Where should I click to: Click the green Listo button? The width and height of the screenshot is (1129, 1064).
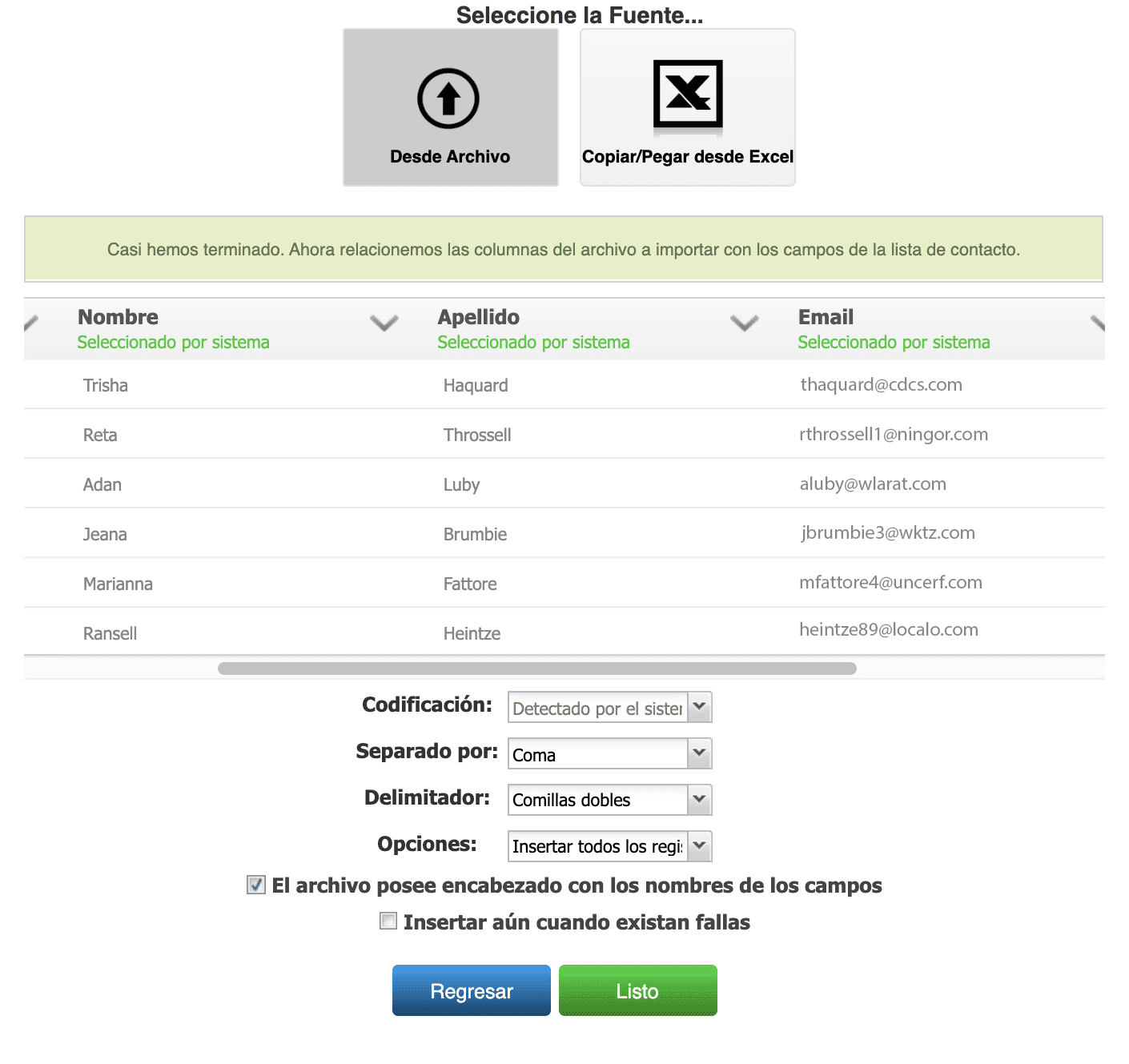click(x=638, y=990)
